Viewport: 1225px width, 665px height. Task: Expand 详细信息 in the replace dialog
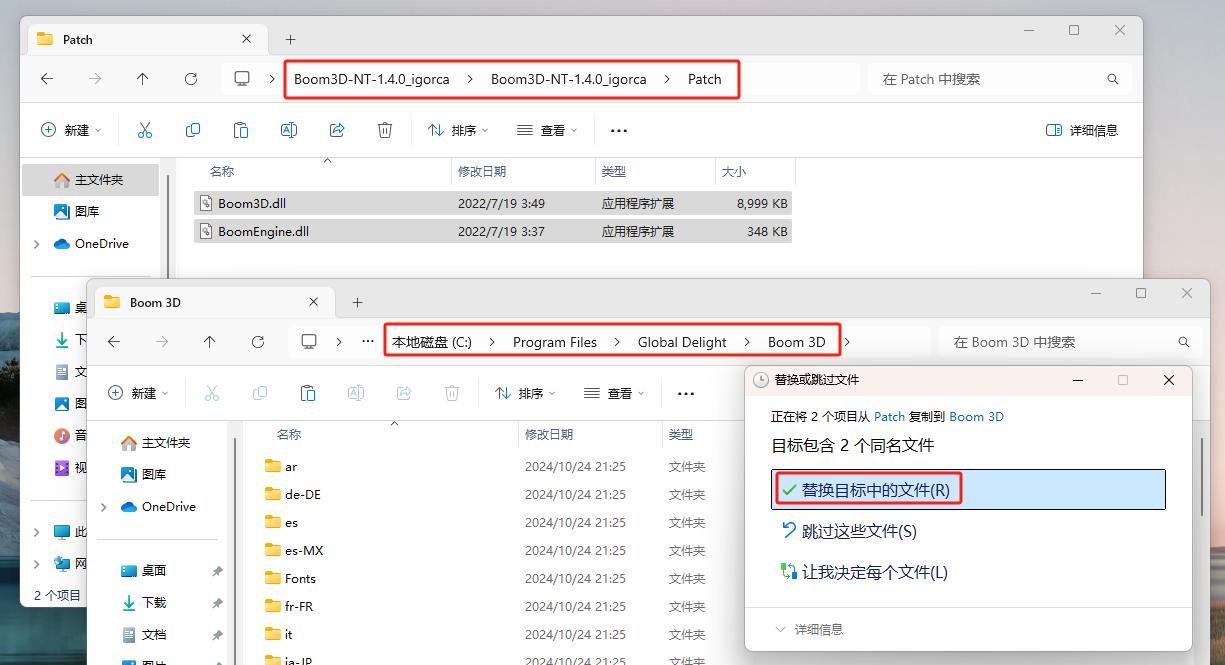pos(809,629)
